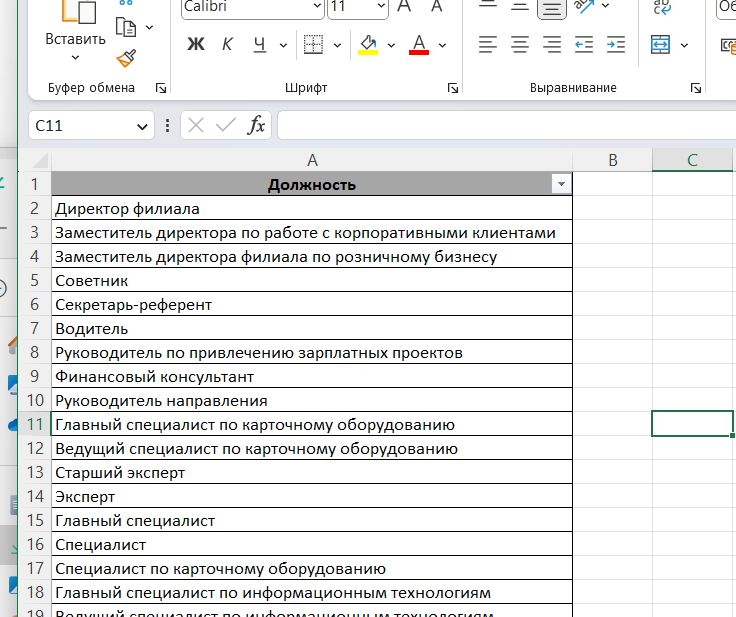Open underline style dropdown arrow
The height and width of the screenshot is (617, 736).
pos(283,45)
